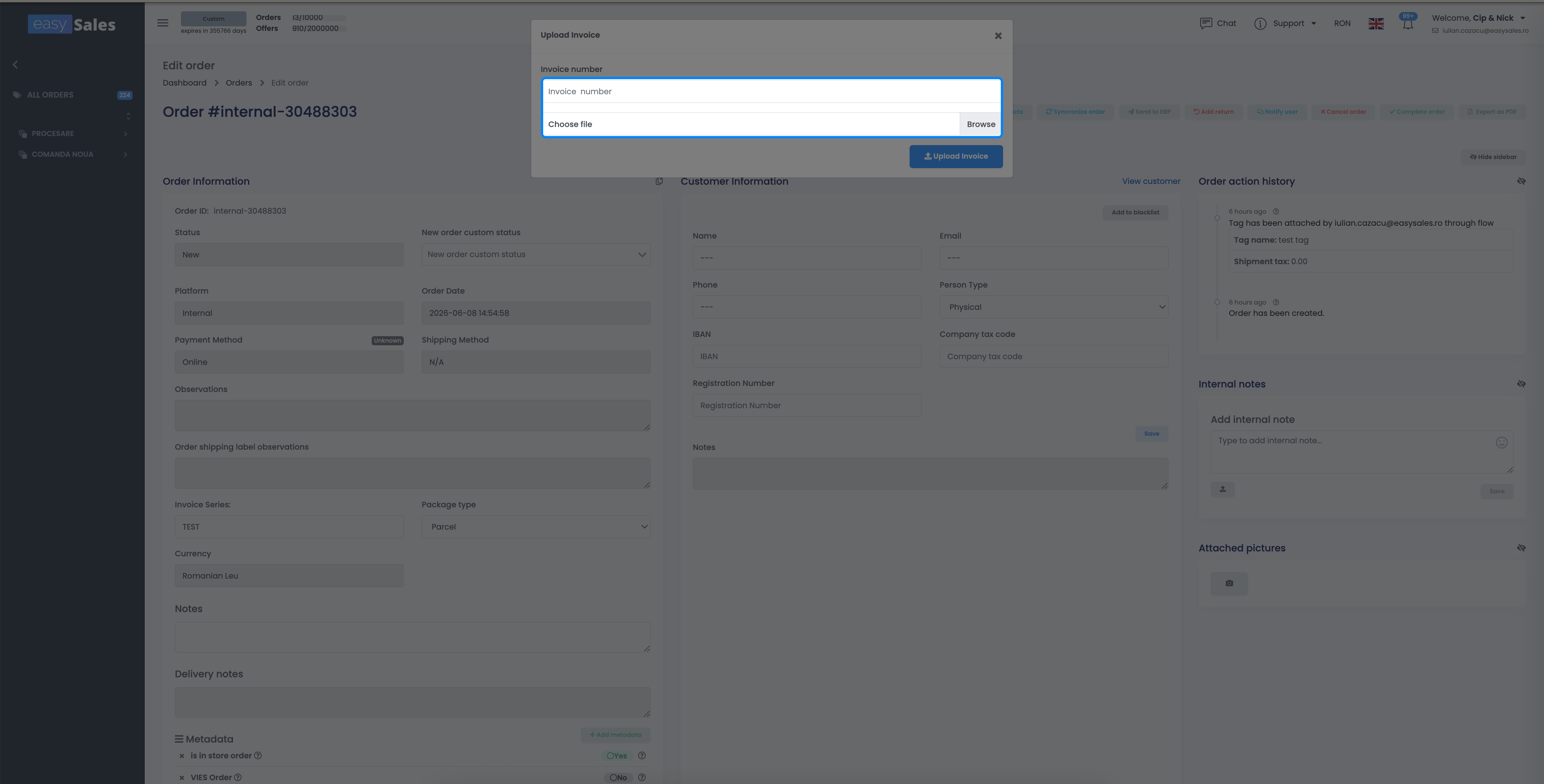Go to Orders breadcrumb
The image size is (1544, 784).
[239, 83]
